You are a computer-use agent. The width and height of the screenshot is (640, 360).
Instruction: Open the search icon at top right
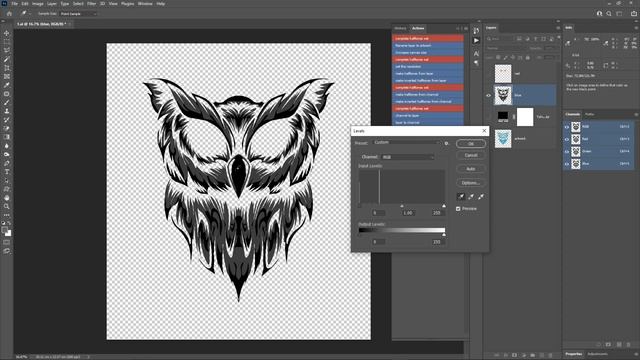(x=609, y=13)
